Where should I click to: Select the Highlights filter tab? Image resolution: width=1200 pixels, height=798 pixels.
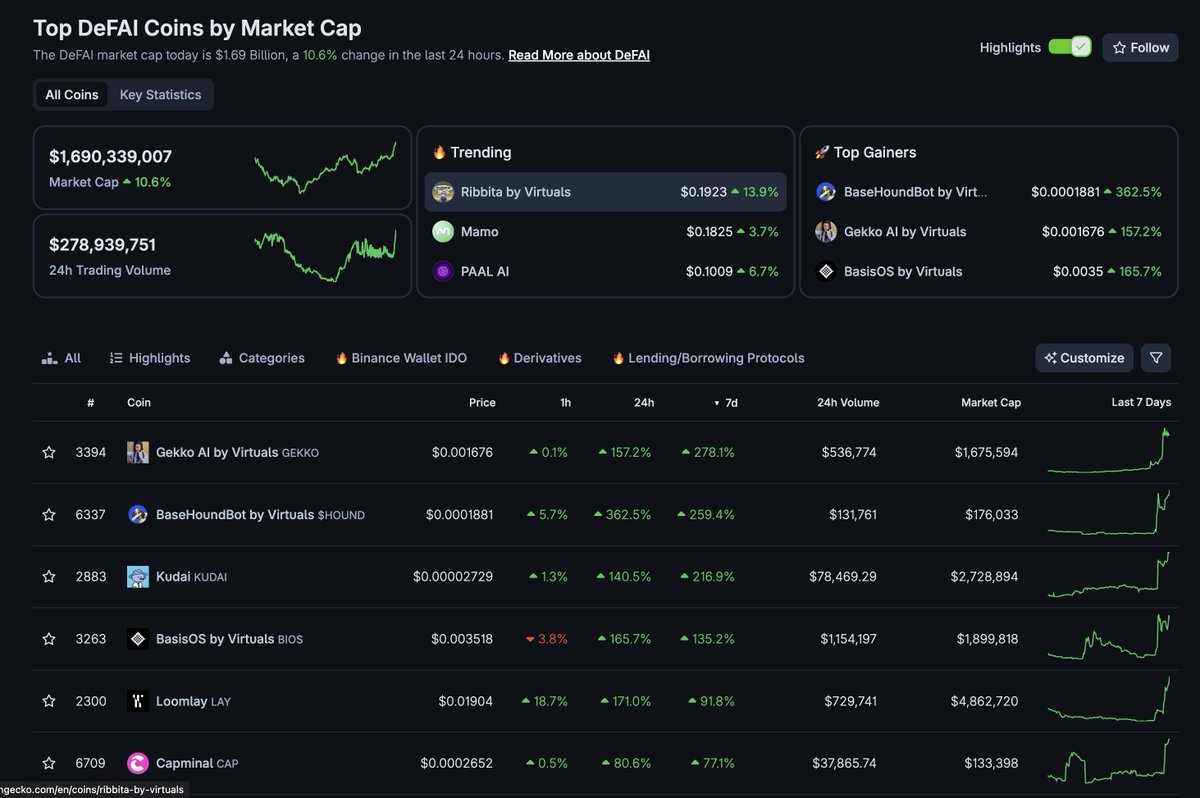tap(150, 358)
